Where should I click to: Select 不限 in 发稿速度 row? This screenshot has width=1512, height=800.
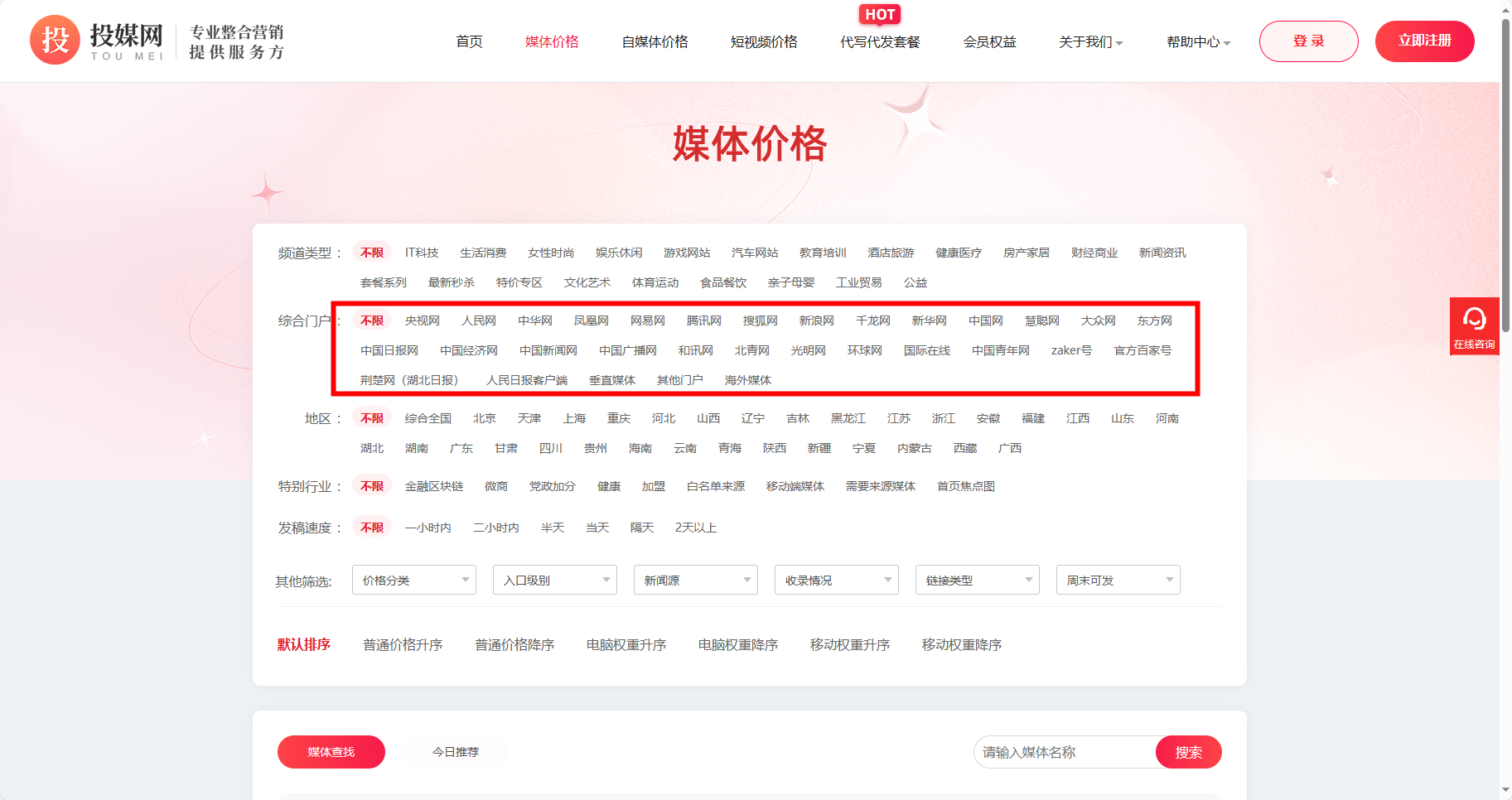[372, 528]
